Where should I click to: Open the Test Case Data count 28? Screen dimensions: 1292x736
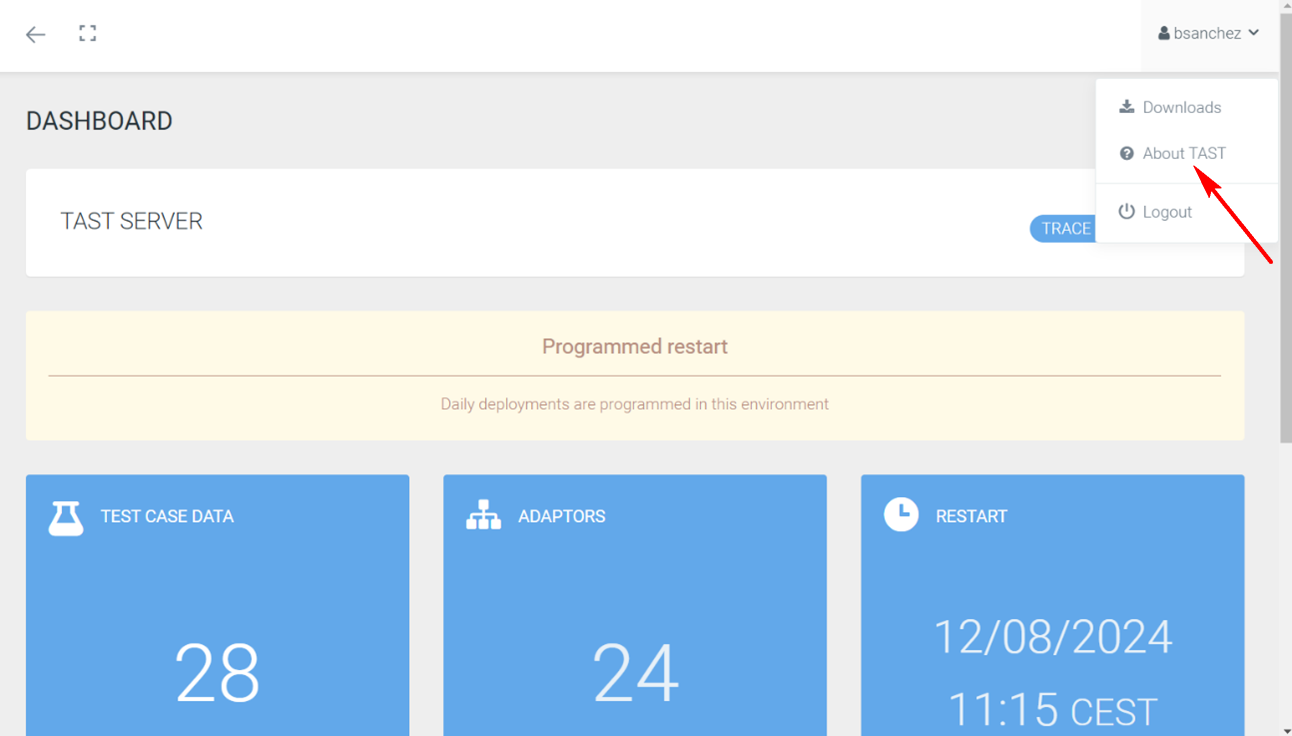217,672
